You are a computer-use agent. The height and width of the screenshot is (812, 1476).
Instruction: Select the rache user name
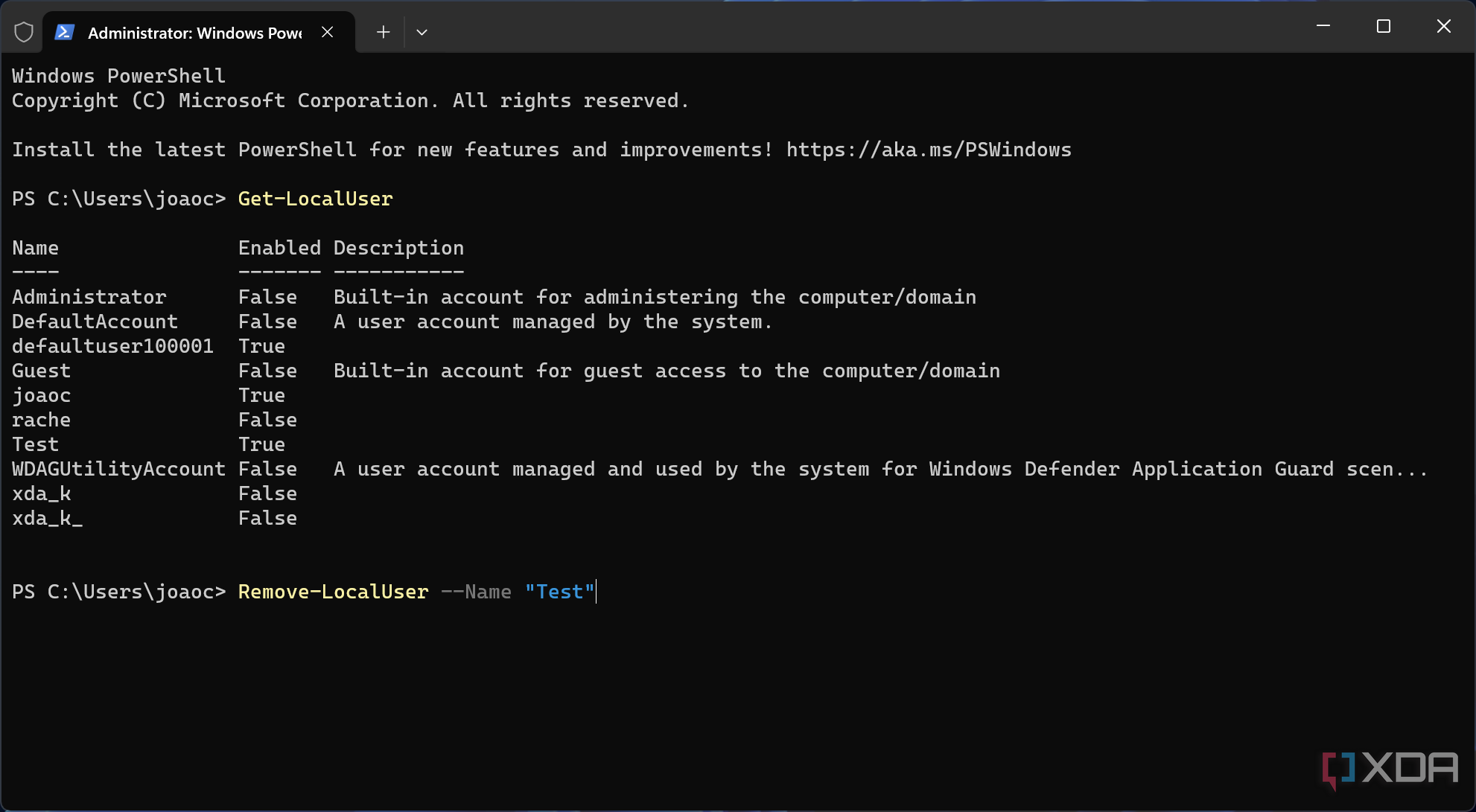41,420
